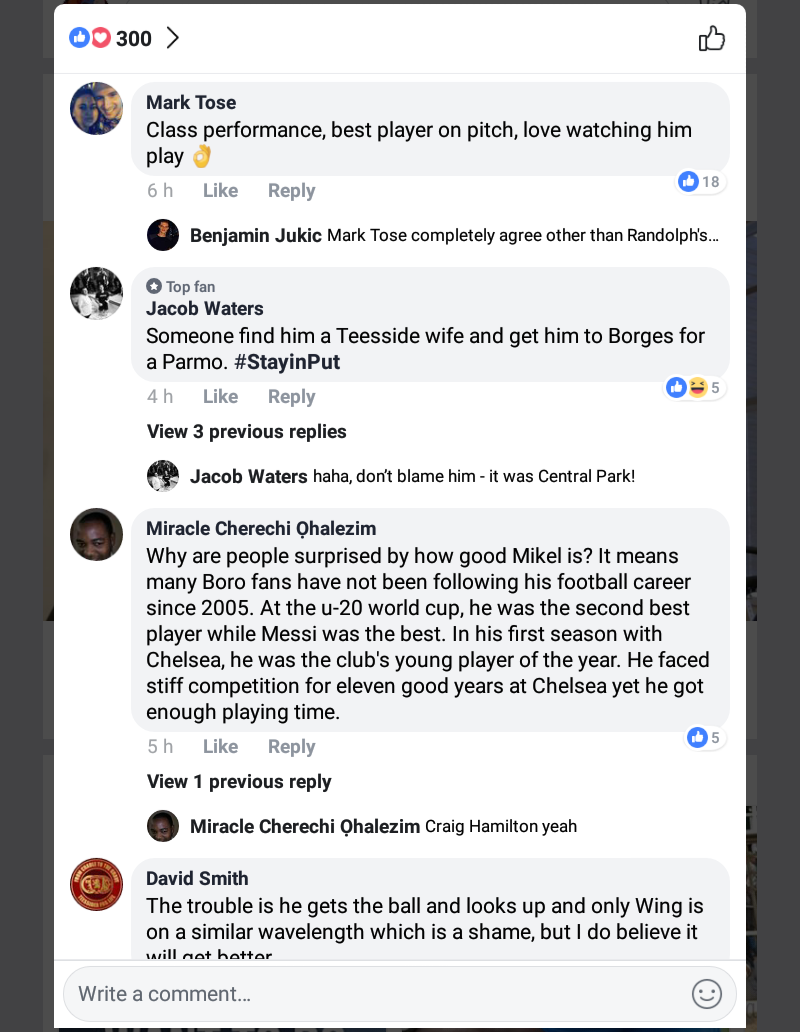800x1032 pixels.
Task: Open the emoji picker in comment box
Action: [x=706, y=993]
